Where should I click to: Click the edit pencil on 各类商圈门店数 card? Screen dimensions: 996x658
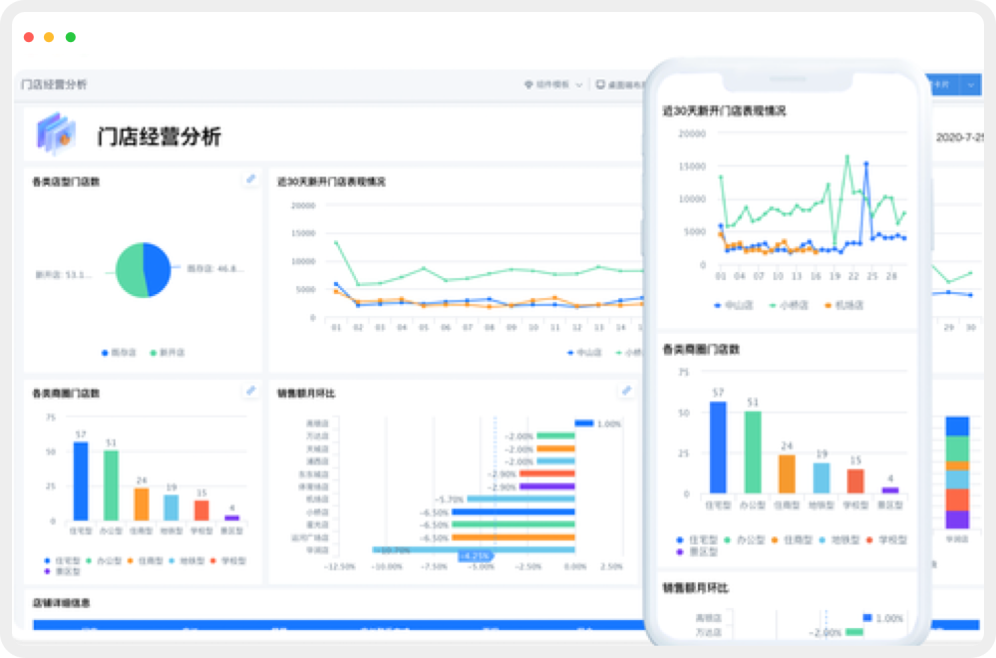pos(250,391)
